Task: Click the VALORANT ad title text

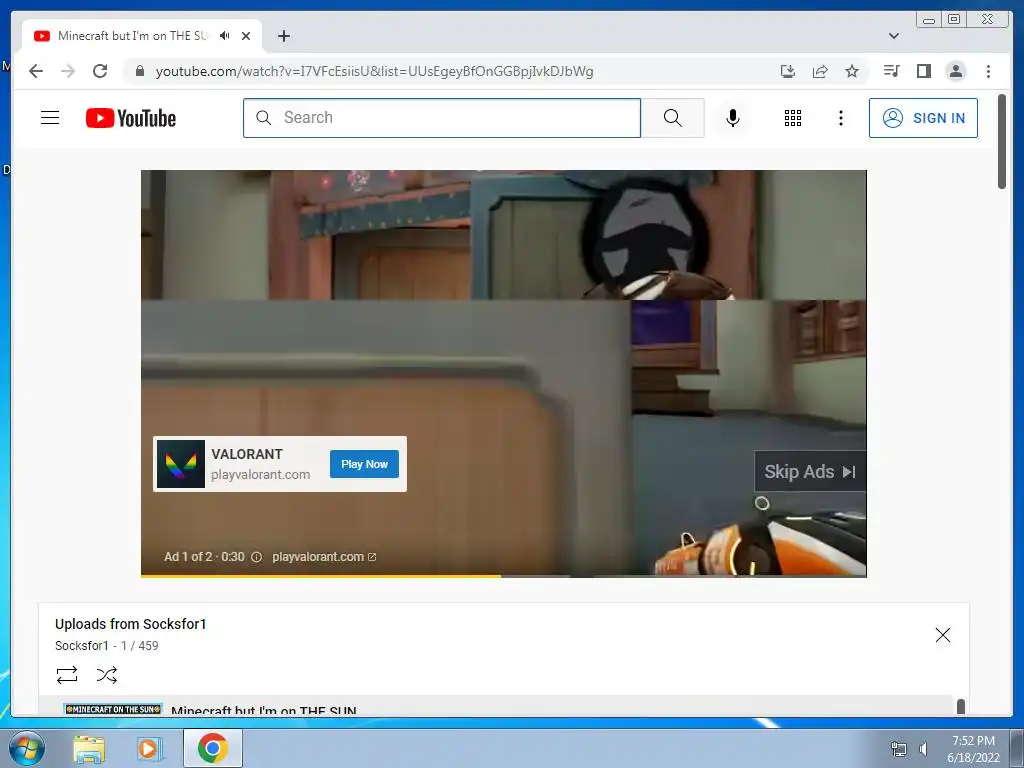Action: (247, 454)
